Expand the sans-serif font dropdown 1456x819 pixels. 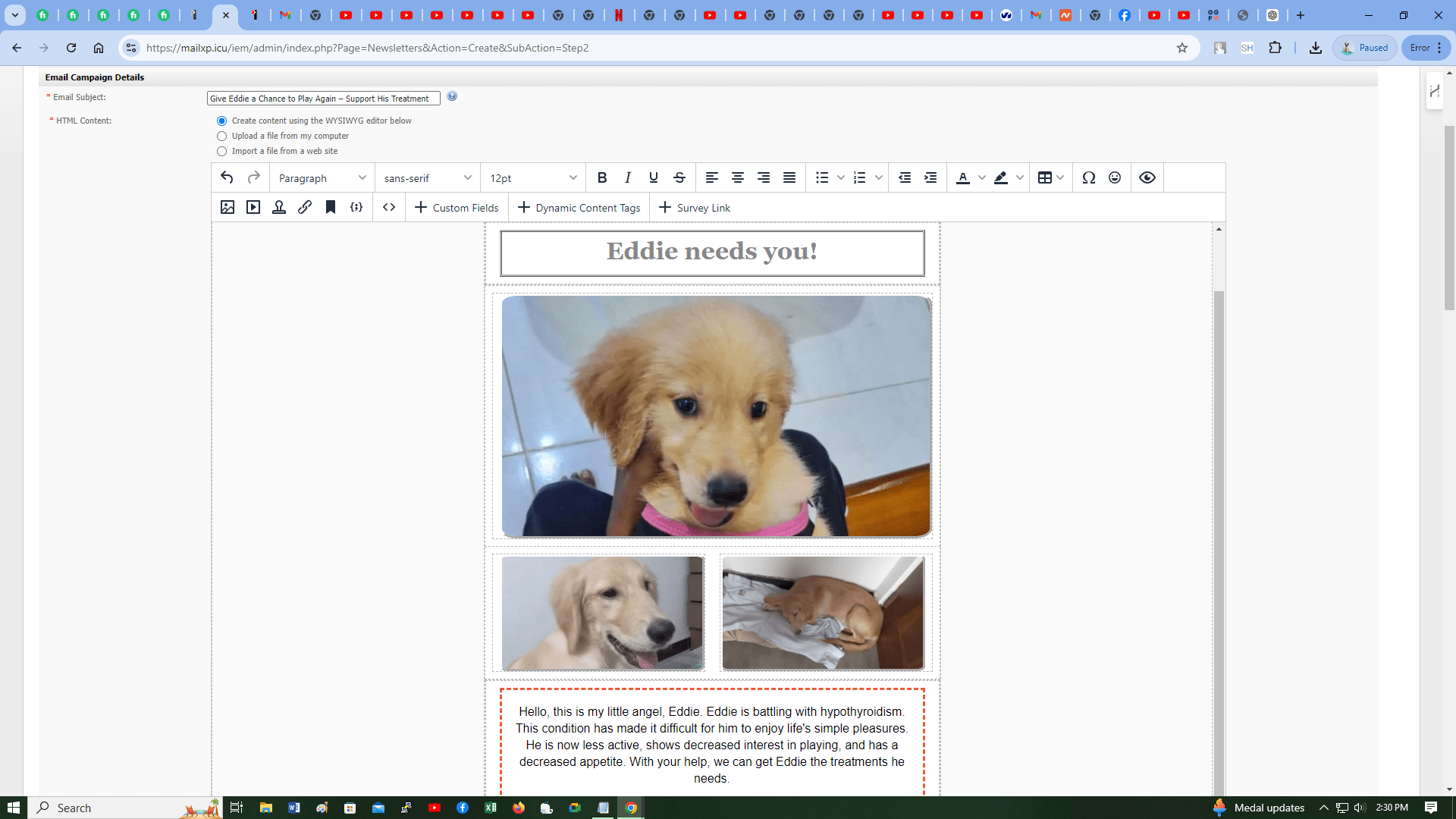tap(428, 177)
